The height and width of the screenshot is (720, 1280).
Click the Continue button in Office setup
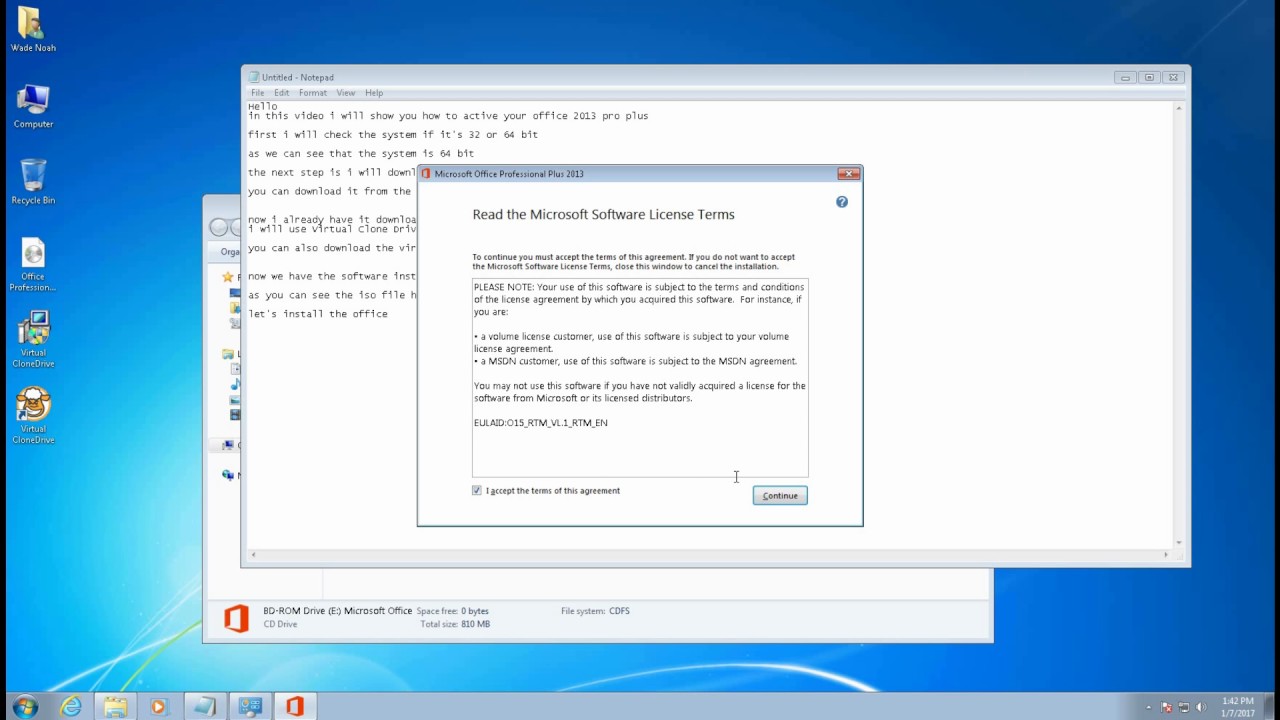tap(780, 496)
